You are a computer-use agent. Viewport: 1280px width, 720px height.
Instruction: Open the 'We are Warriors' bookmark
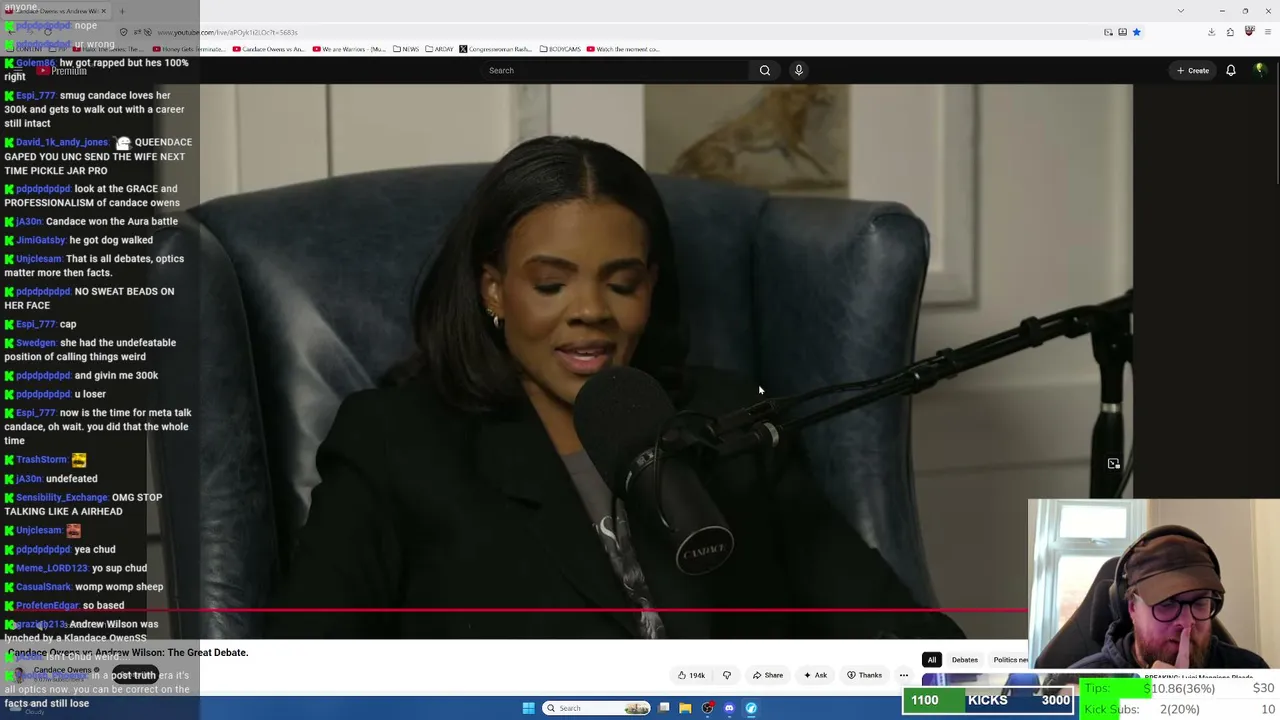pos(349,49)
